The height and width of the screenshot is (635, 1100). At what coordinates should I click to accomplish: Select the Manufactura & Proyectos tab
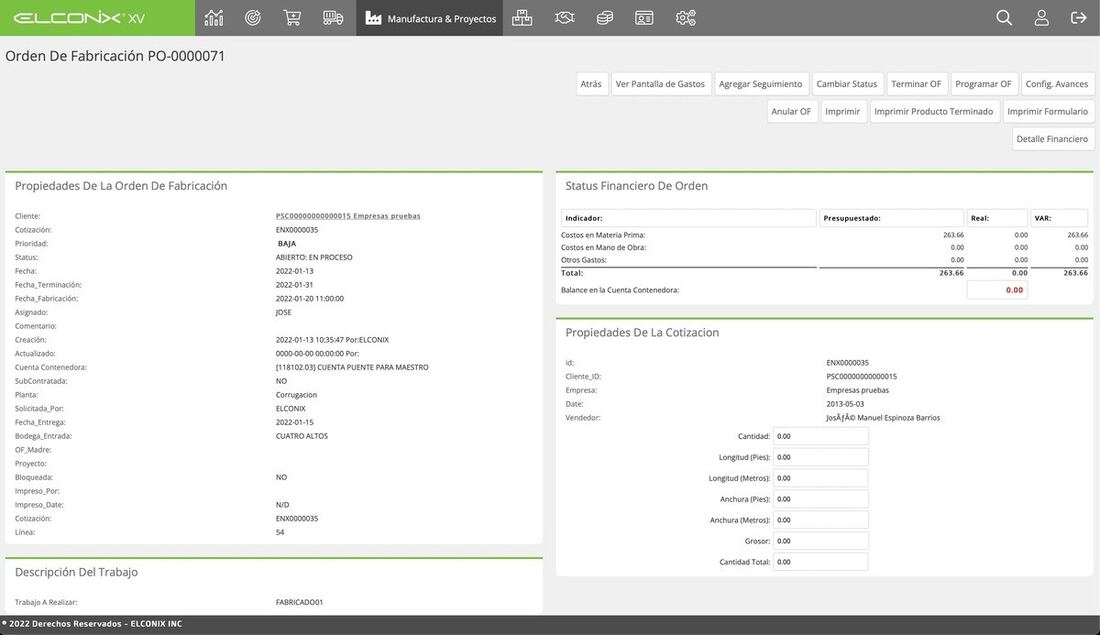pos(429,18)
